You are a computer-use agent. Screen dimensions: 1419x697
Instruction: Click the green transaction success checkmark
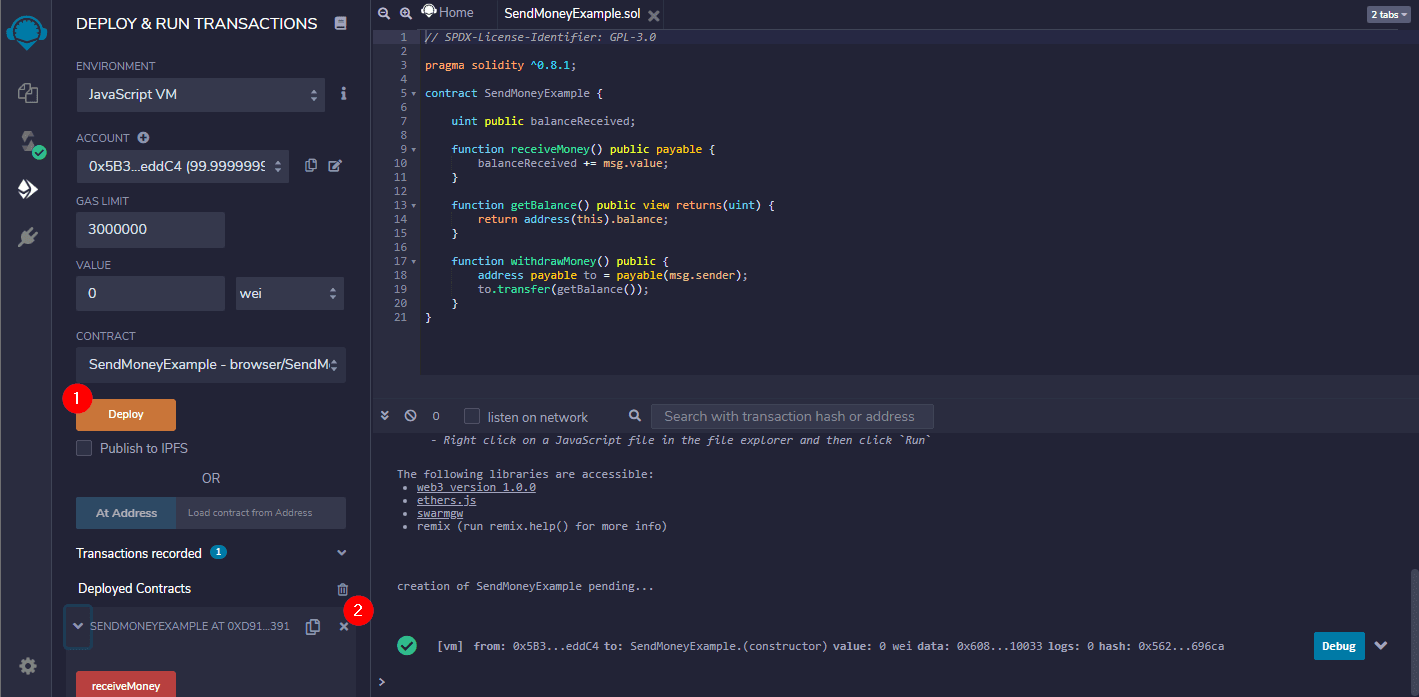coord(407,646)
